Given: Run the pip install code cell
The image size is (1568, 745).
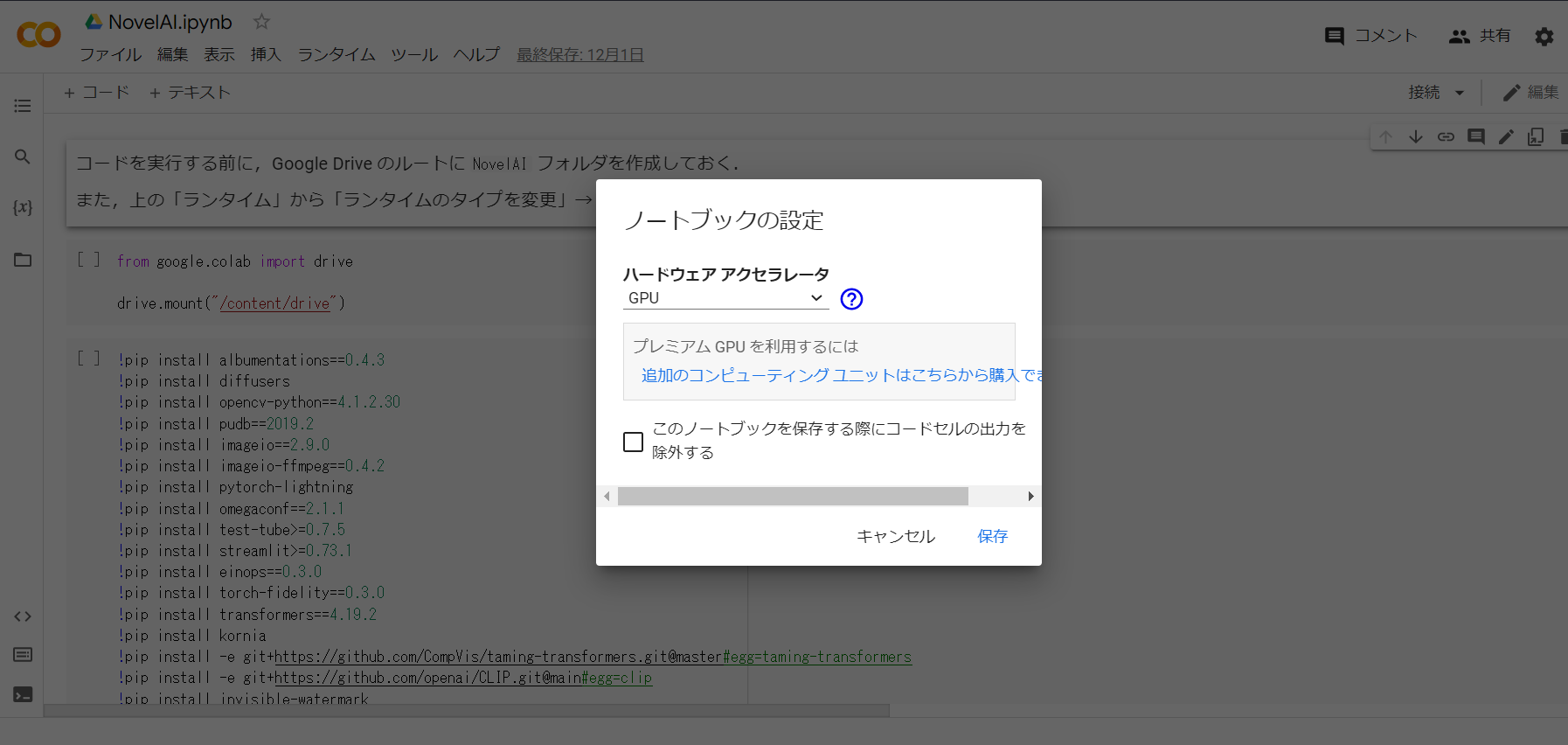Looking at the screenshot, I should (89, 359).
